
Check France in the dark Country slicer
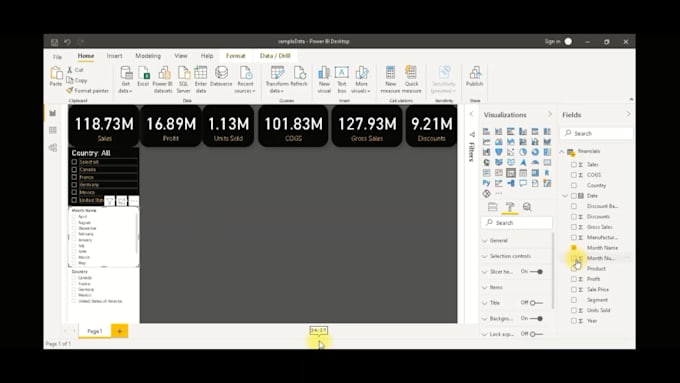point(74,177)
